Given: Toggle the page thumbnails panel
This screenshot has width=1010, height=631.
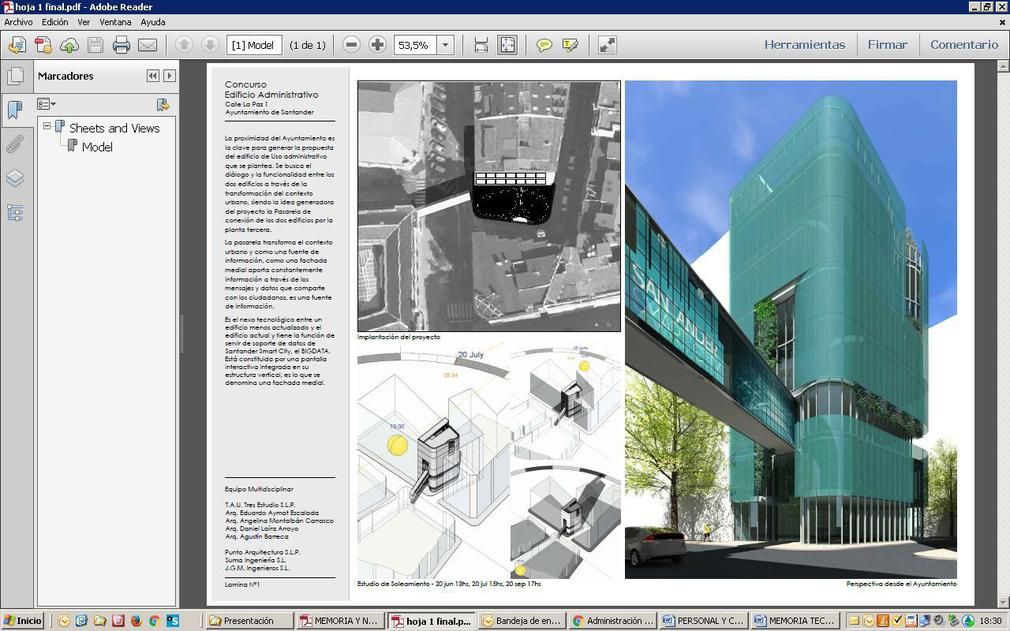Looking at the screenshot, I should (x=15, y=76).
